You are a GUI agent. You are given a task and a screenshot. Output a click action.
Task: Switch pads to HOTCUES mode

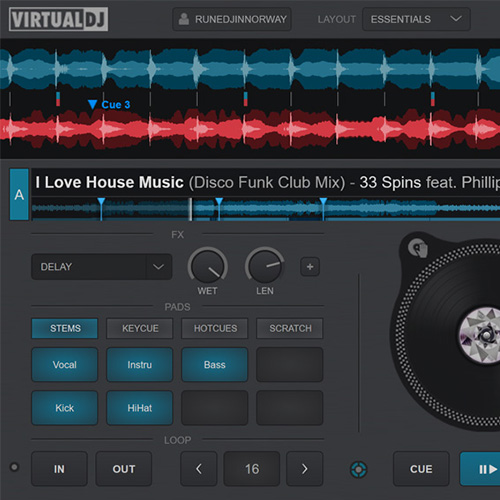coord(215,328)
